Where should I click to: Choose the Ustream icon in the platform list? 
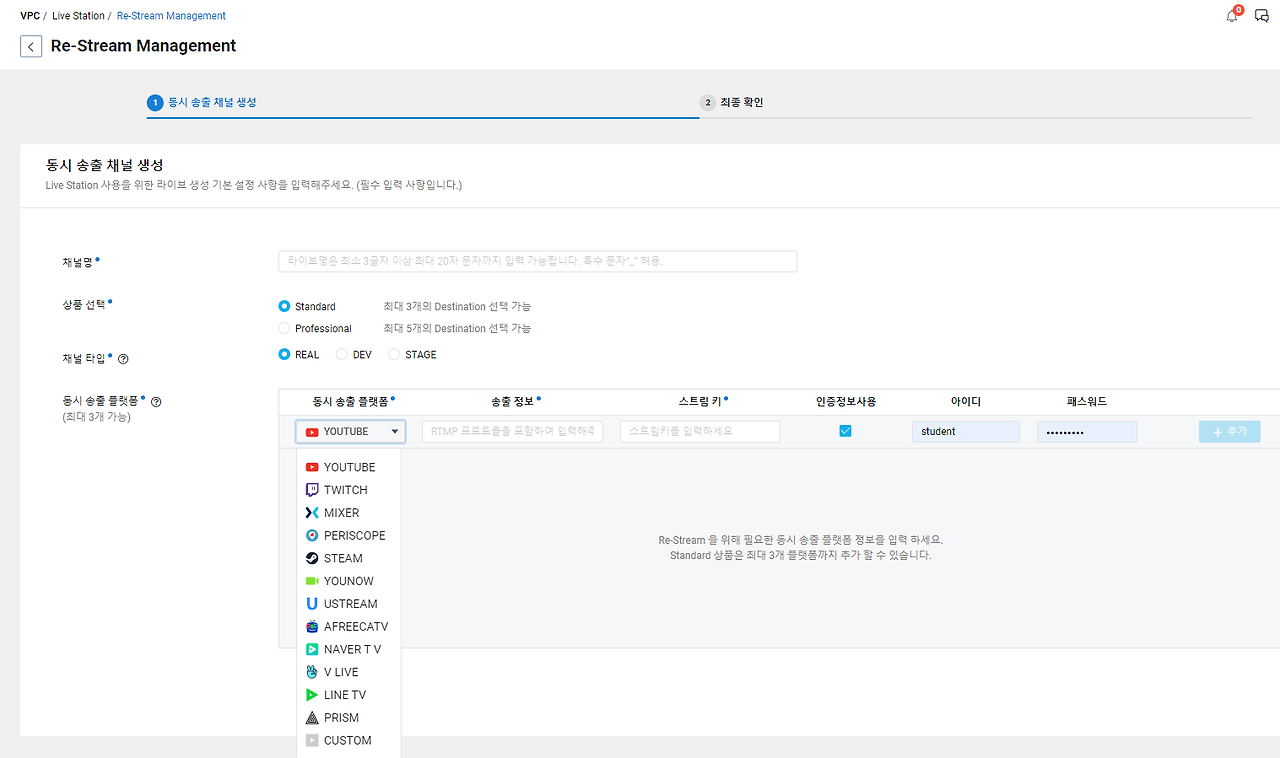[312, 604]
